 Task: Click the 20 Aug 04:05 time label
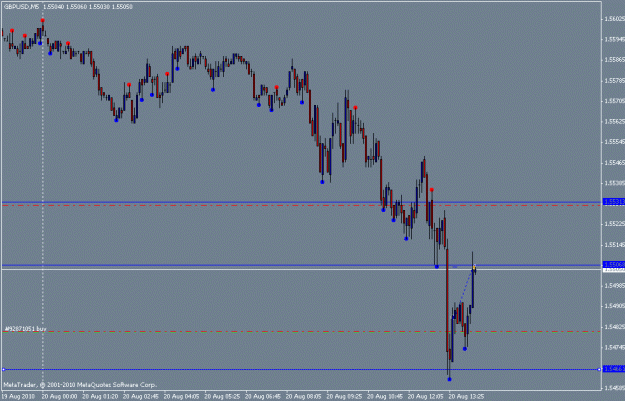coord(181,397)
